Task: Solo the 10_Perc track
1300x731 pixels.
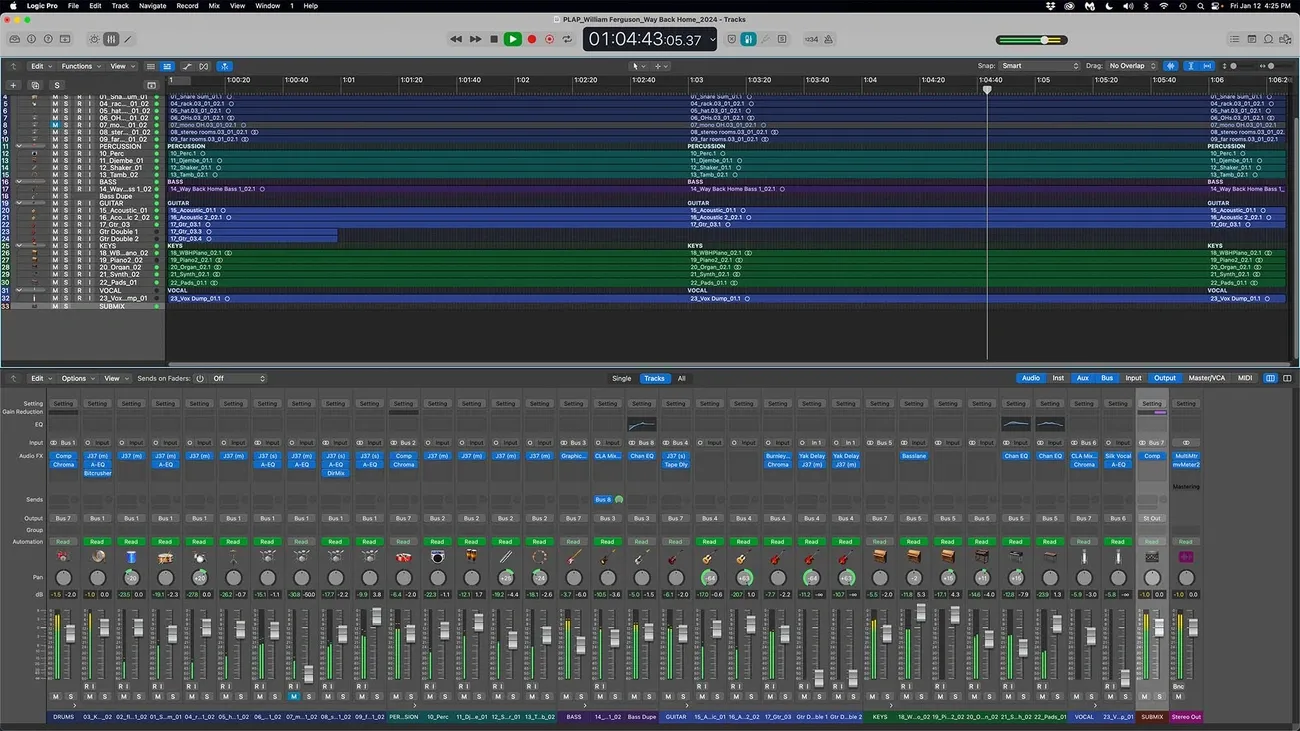Action: [x=66, y=152]
